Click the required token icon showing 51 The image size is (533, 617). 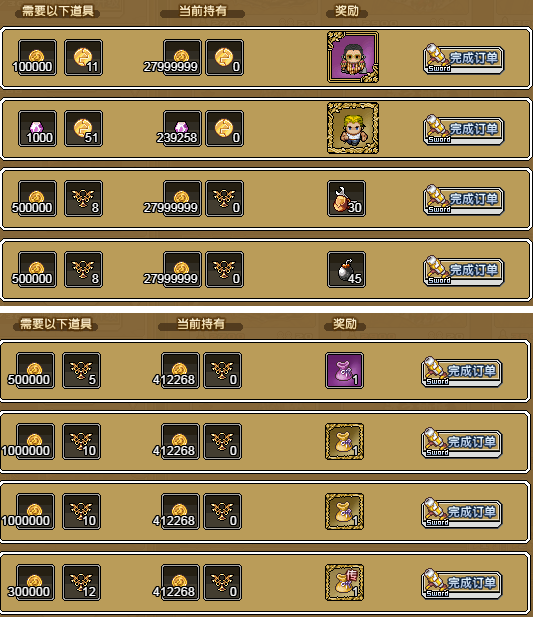tap(83, 128)
